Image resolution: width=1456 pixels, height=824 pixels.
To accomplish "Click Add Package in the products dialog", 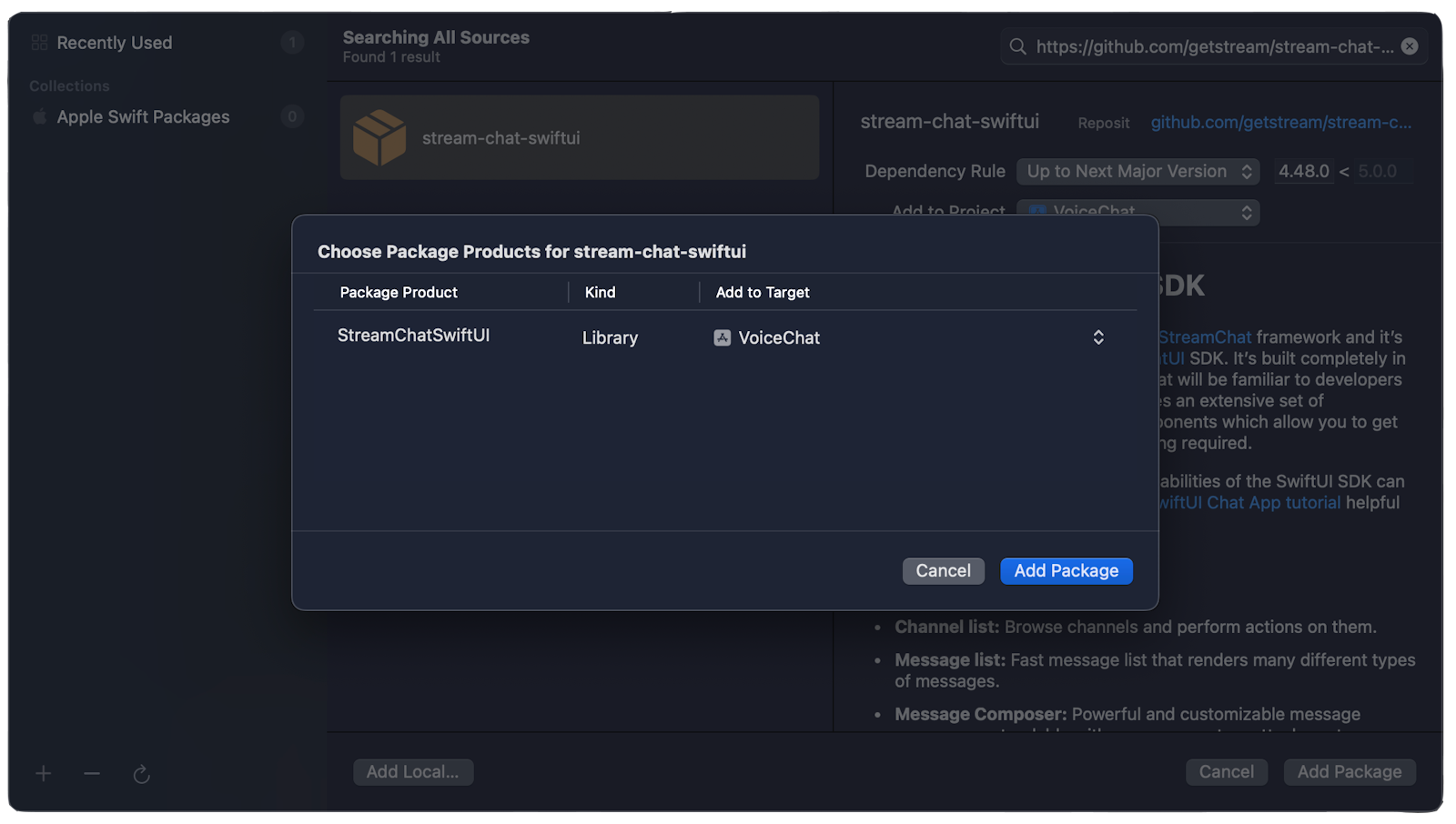I will [x=1066, y=570].
